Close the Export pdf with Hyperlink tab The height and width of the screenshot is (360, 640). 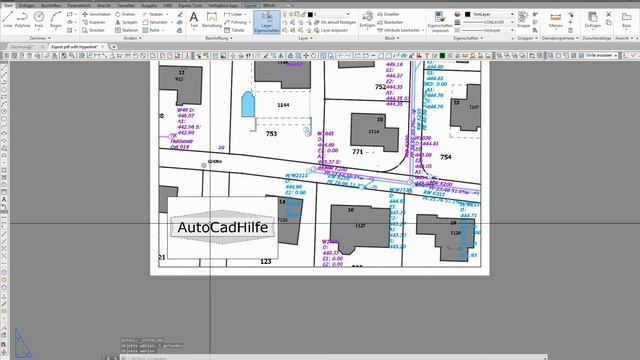[103, 47]
